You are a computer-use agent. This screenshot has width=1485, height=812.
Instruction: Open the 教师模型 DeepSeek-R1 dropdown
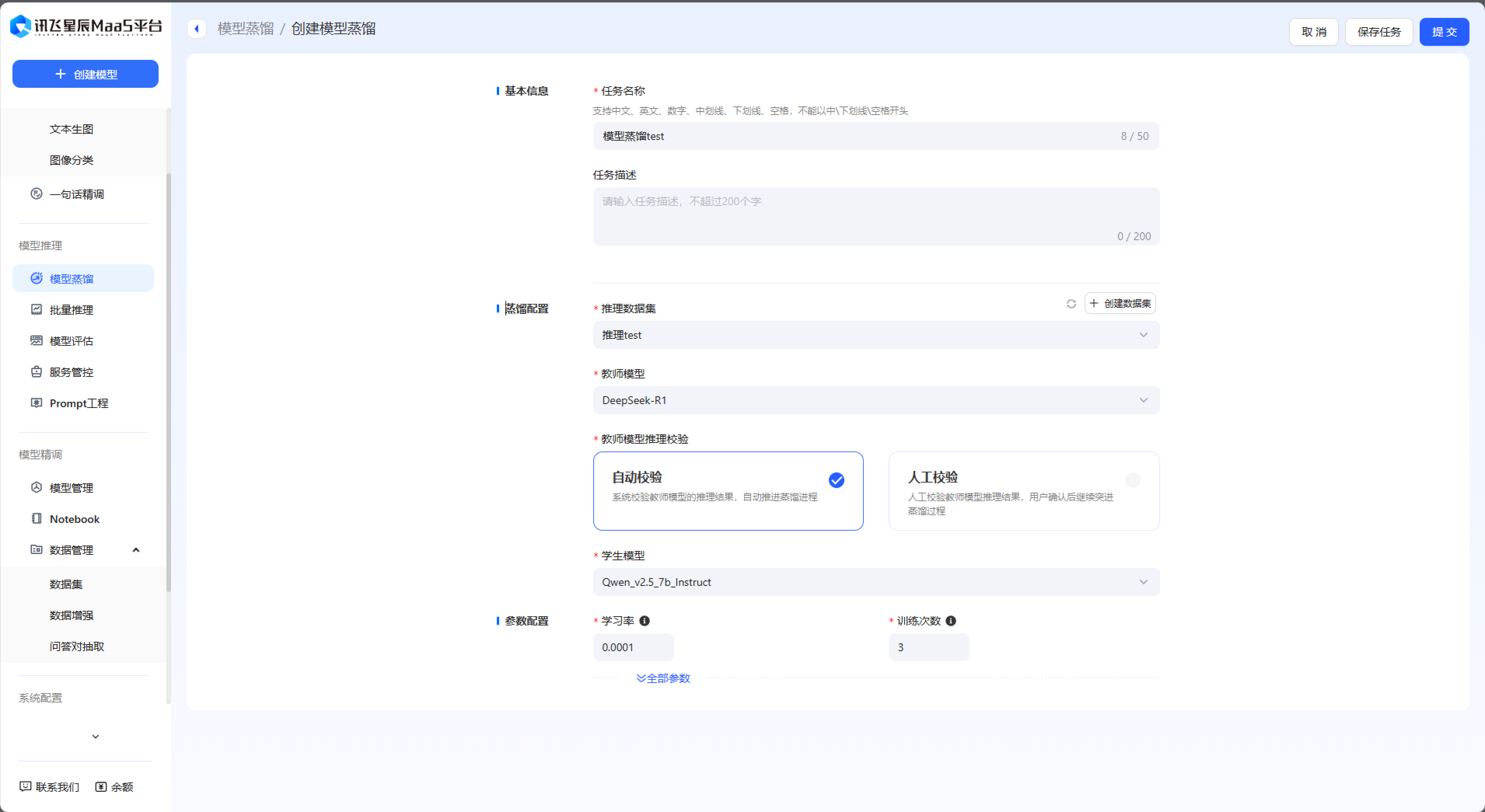[x=876, y=400]
